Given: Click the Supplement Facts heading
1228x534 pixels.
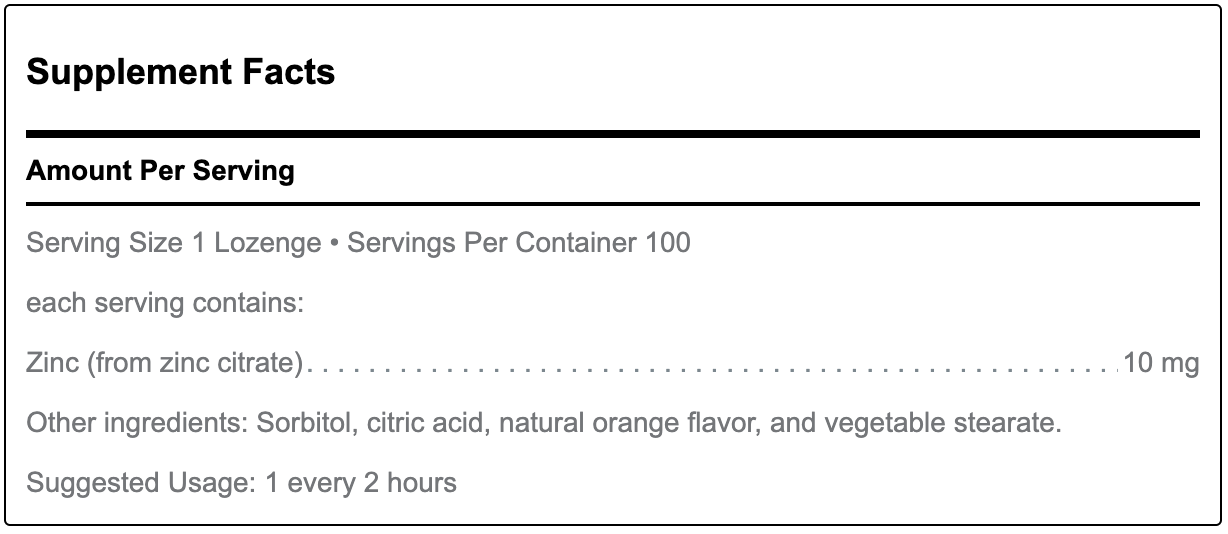Looking at the screenshot, I should coord(180,72).
